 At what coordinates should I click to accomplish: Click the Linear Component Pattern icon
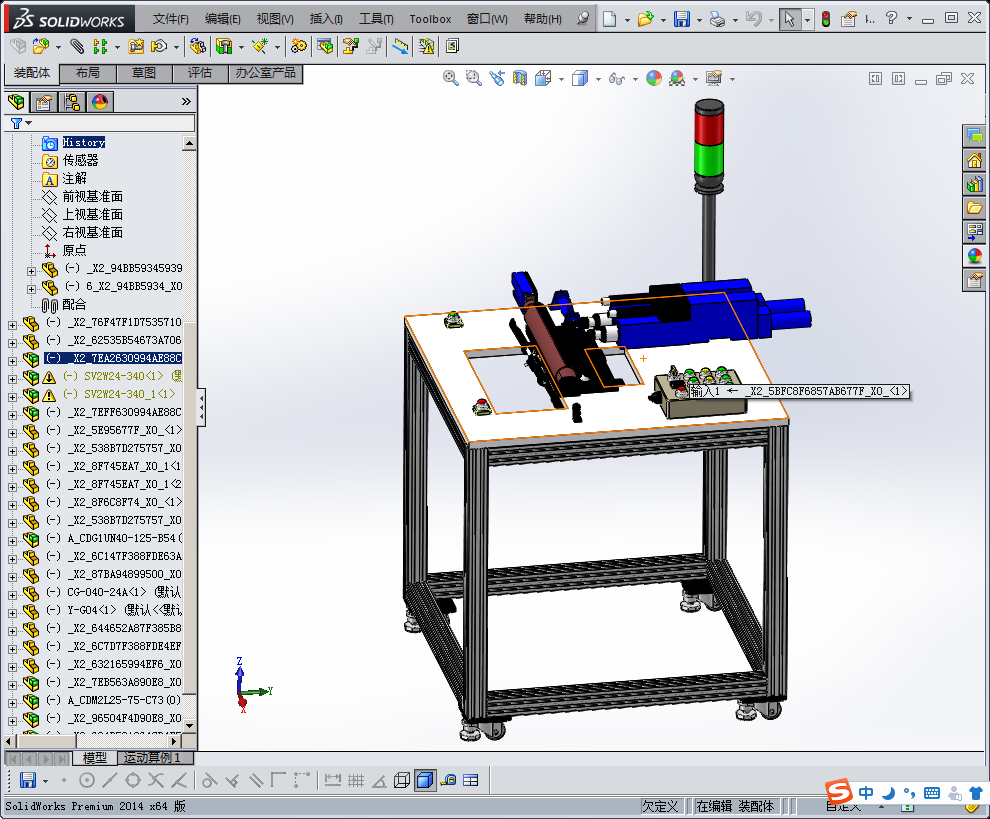click(x=100, y=46)
